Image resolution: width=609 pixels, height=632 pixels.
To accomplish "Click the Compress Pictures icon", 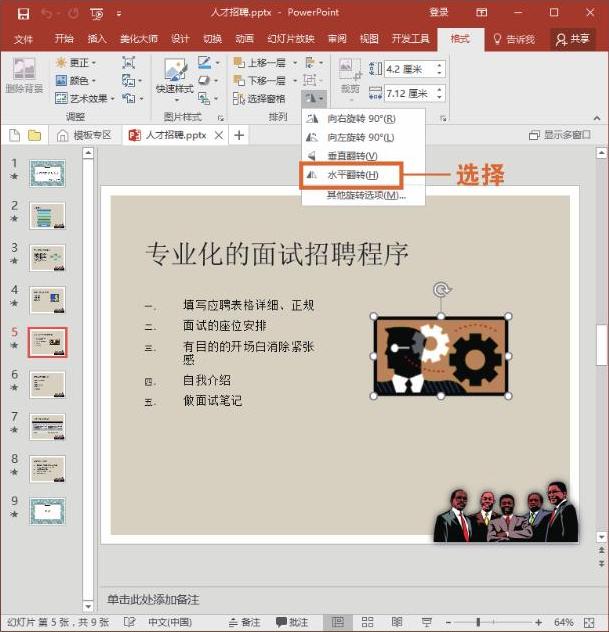I will tap(128, 63).
